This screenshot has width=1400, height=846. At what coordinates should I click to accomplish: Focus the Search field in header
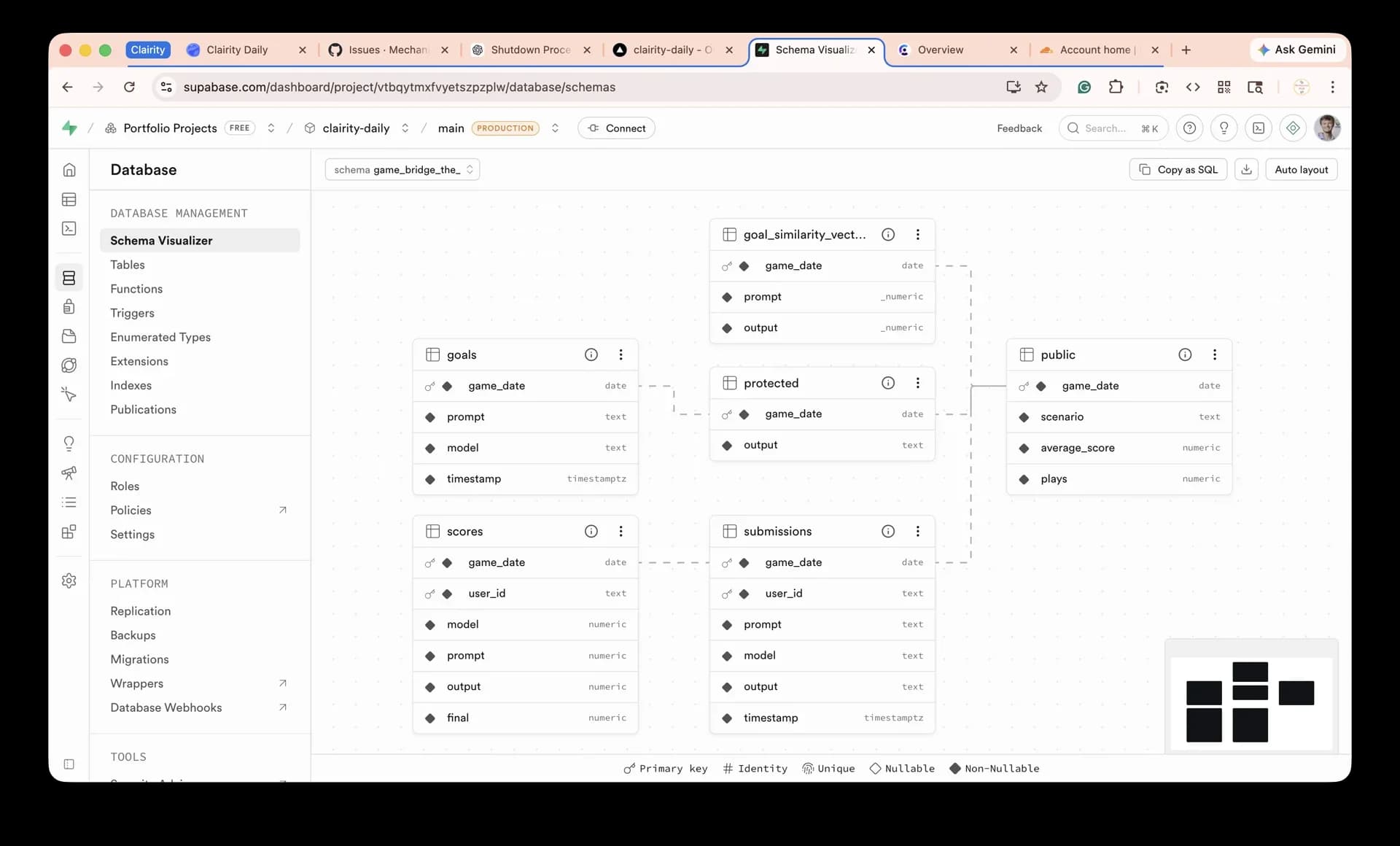tap(1113, 128)
